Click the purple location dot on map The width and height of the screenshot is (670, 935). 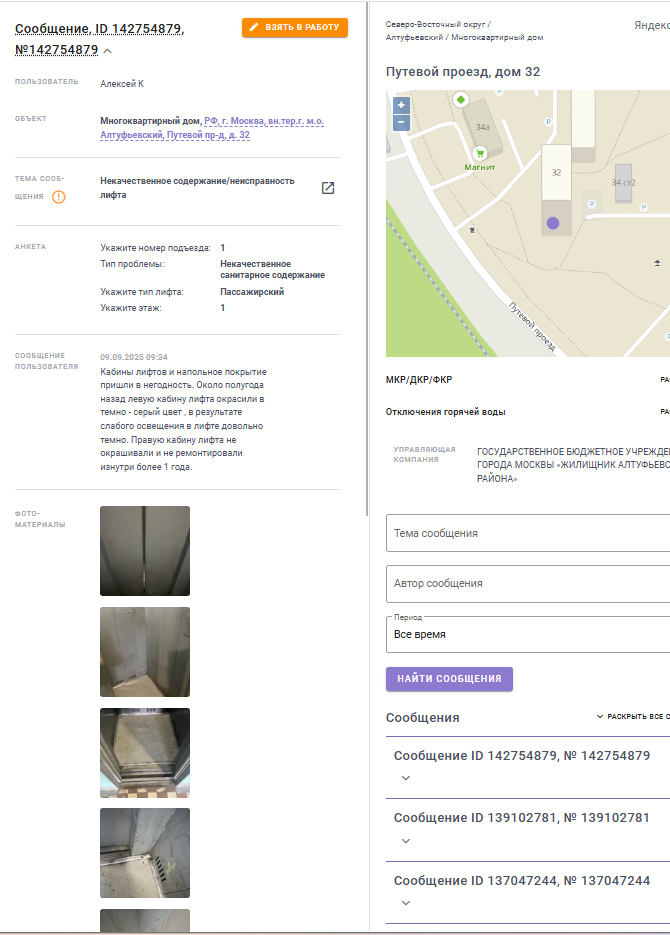[x=553, y=223]
